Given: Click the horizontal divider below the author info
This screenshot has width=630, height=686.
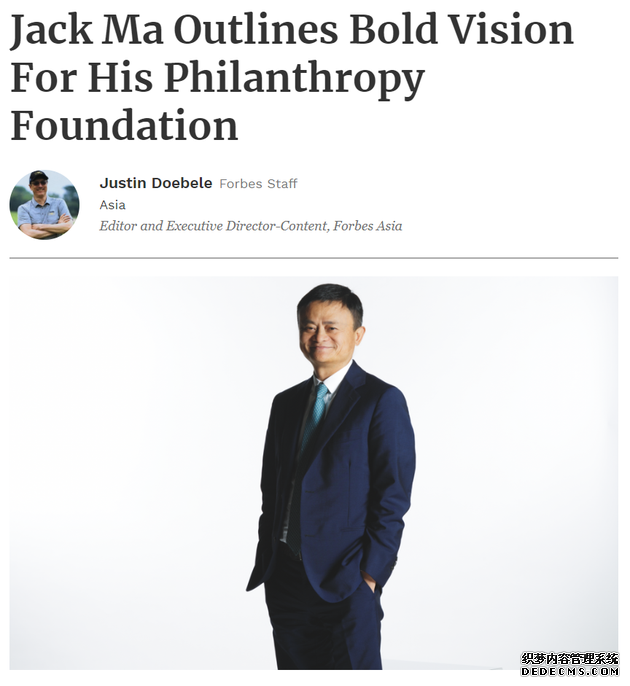Looking at the screenshot, I should point(314,258).
